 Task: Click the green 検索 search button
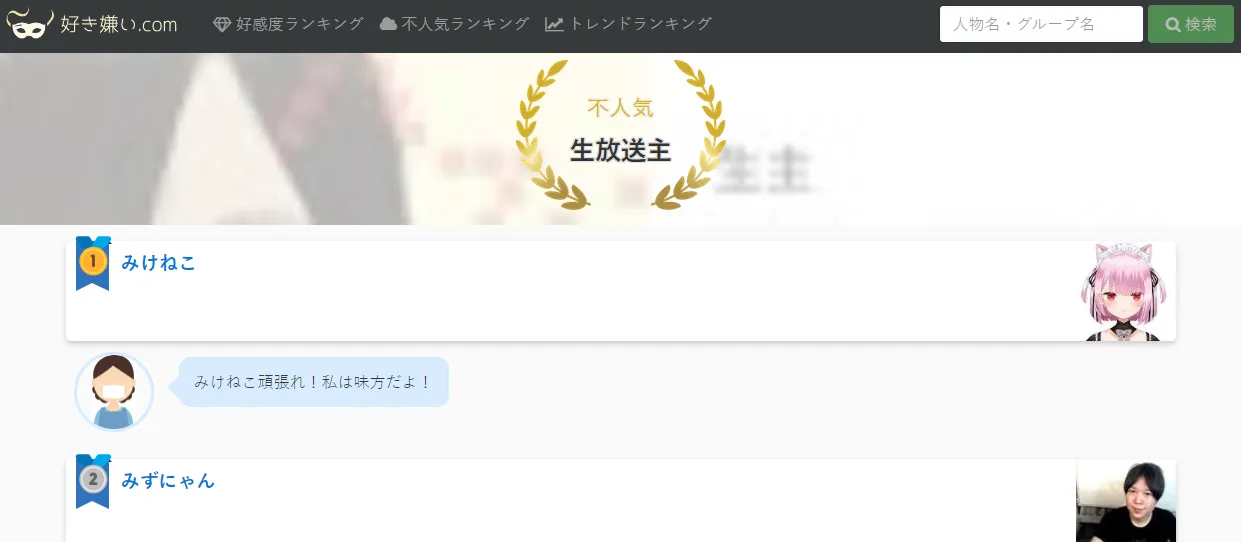coord(1191,24)
